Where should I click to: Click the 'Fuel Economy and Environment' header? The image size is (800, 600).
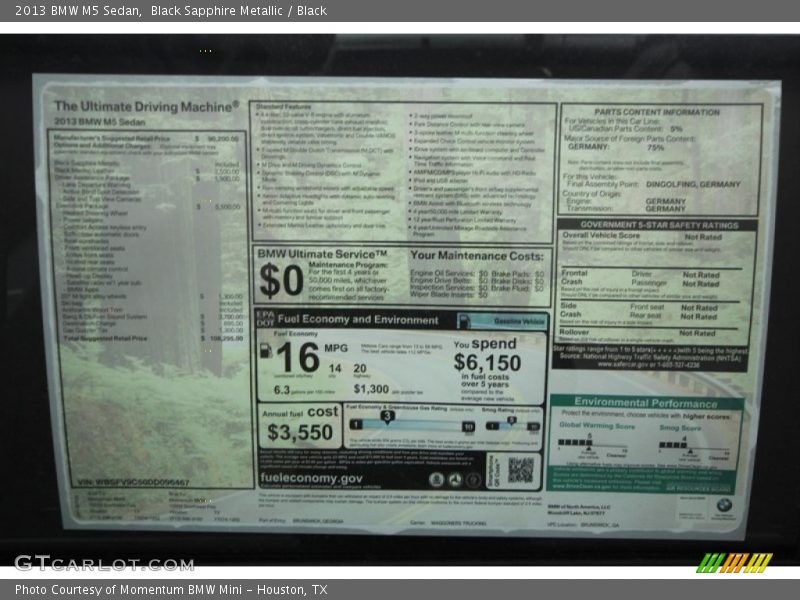point(358,320)
